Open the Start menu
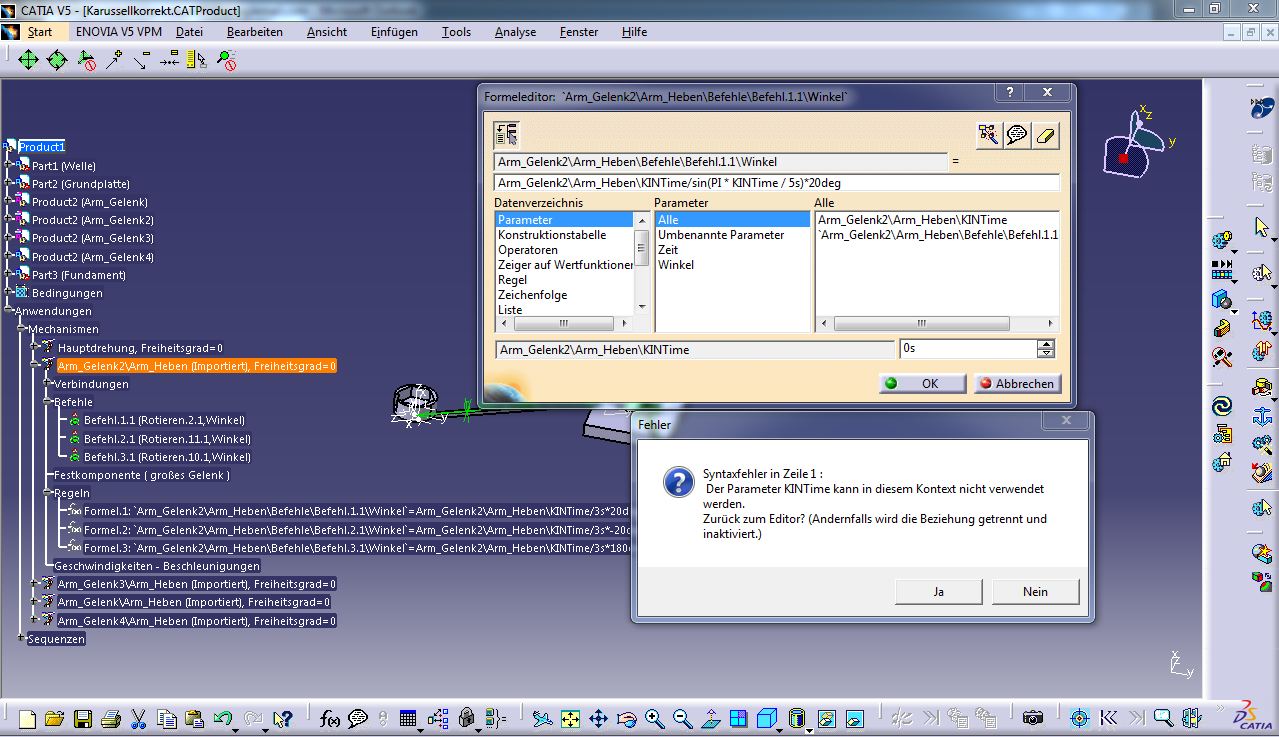Screen dimensions: 1279x737 point(40,32)
